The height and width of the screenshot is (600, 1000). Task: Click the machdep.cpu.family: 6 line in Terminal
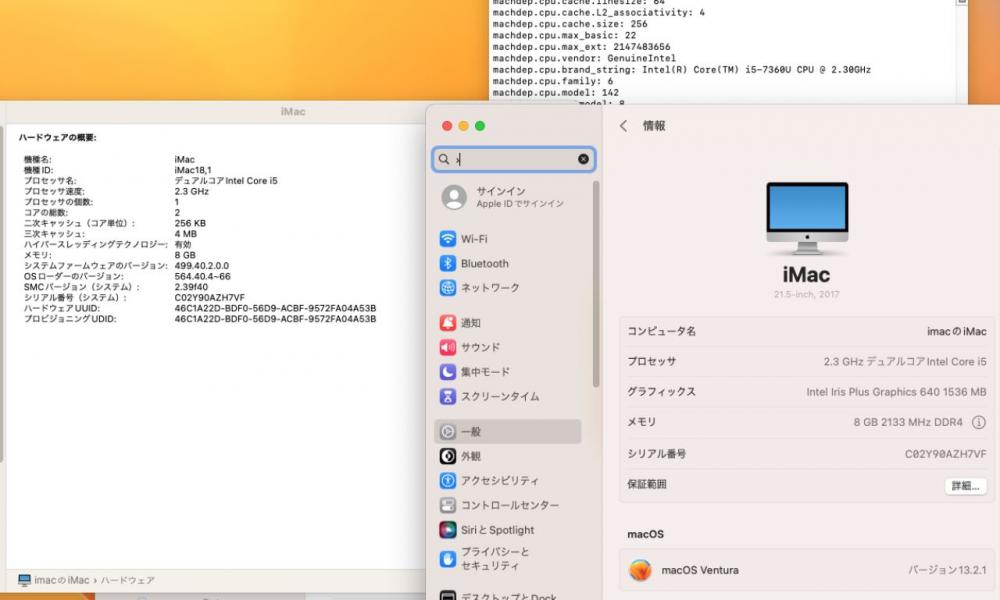click(x=552, y=81)
